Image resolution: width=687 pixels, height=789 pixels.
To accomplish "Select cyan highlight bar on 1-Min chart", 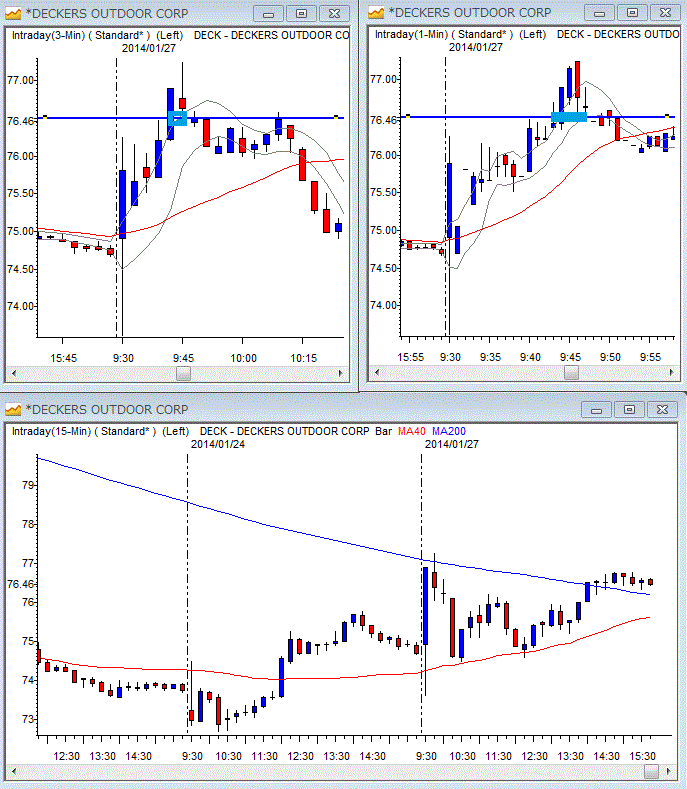I will (569, 117).
